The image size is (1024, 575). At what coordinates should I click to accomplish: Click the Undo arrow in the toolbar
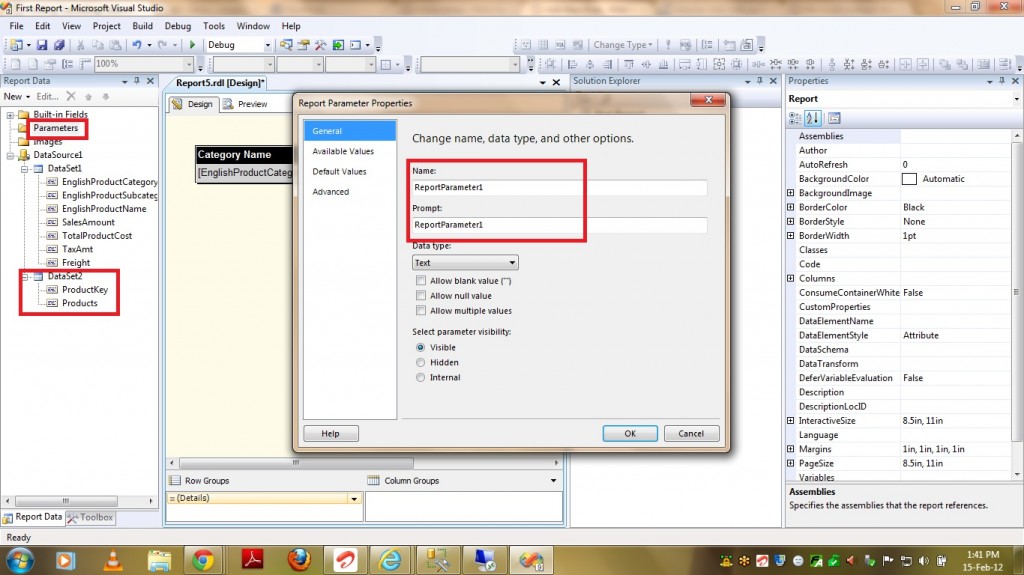click(x=136, y=45)
